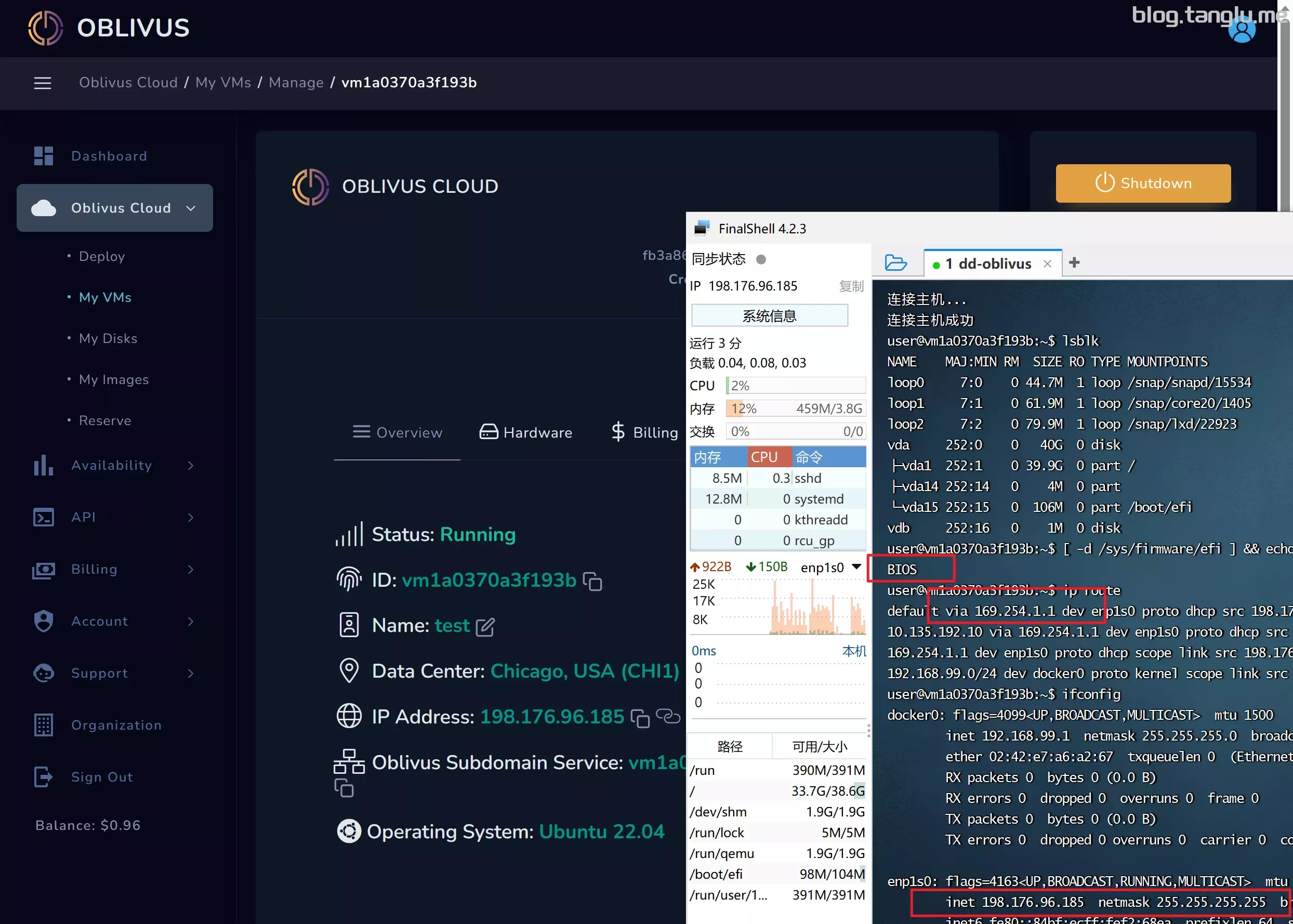Click the API terminal icon in sidebar
Screen dimensions: 1293x924
(43, 517)
